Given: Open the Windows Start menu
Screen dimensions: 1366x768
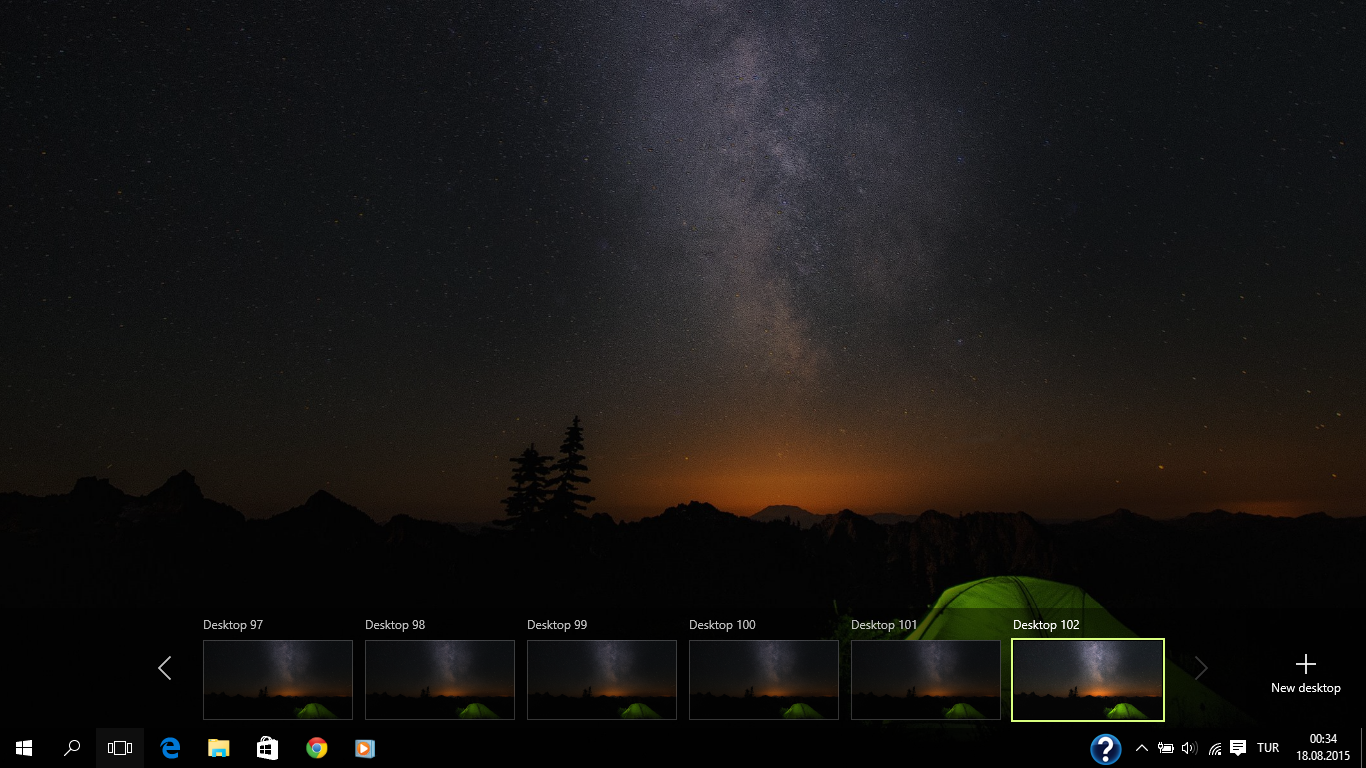Looking at the screenshot, I should point(24,748).
